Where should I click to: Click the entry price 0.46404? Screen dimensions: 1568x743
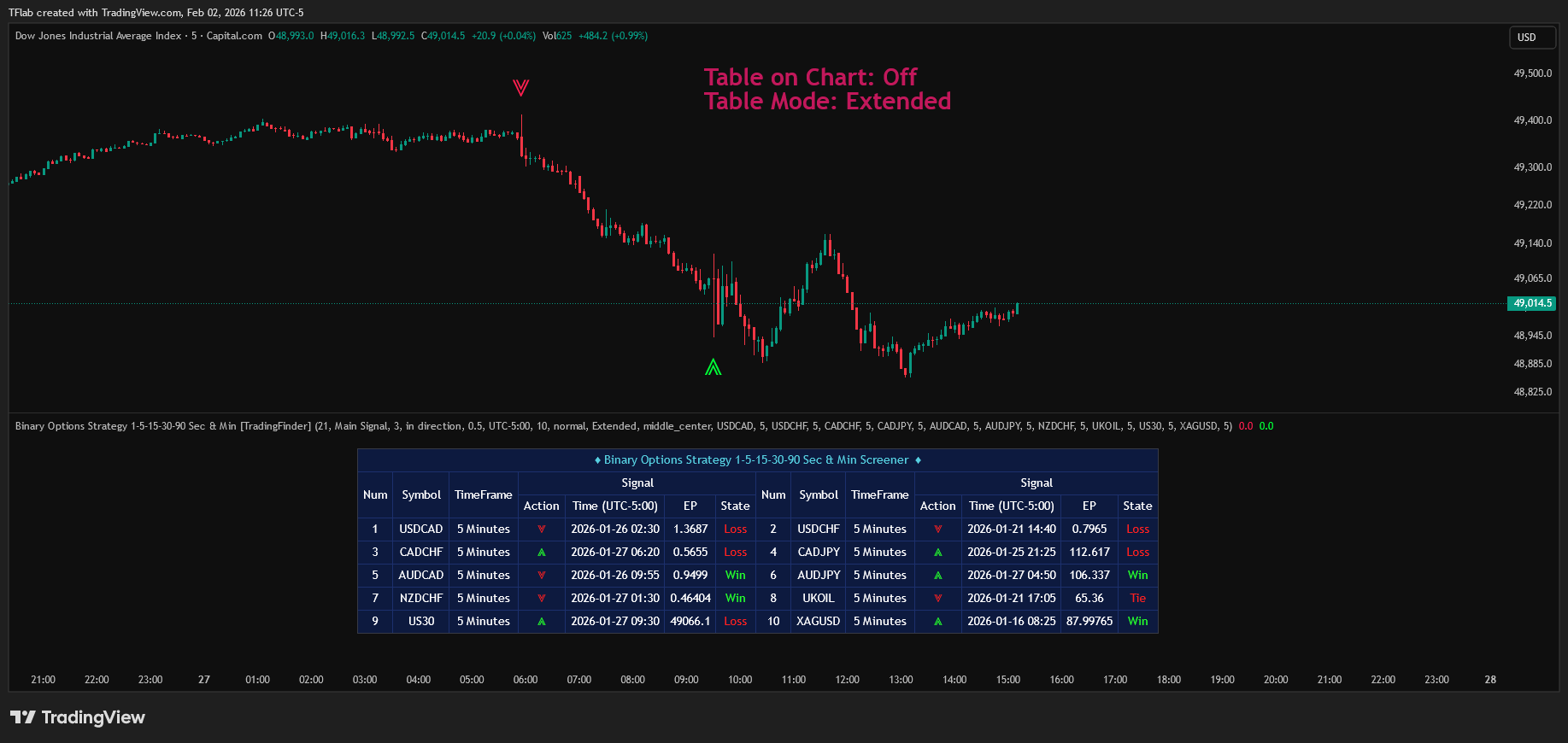690,599
